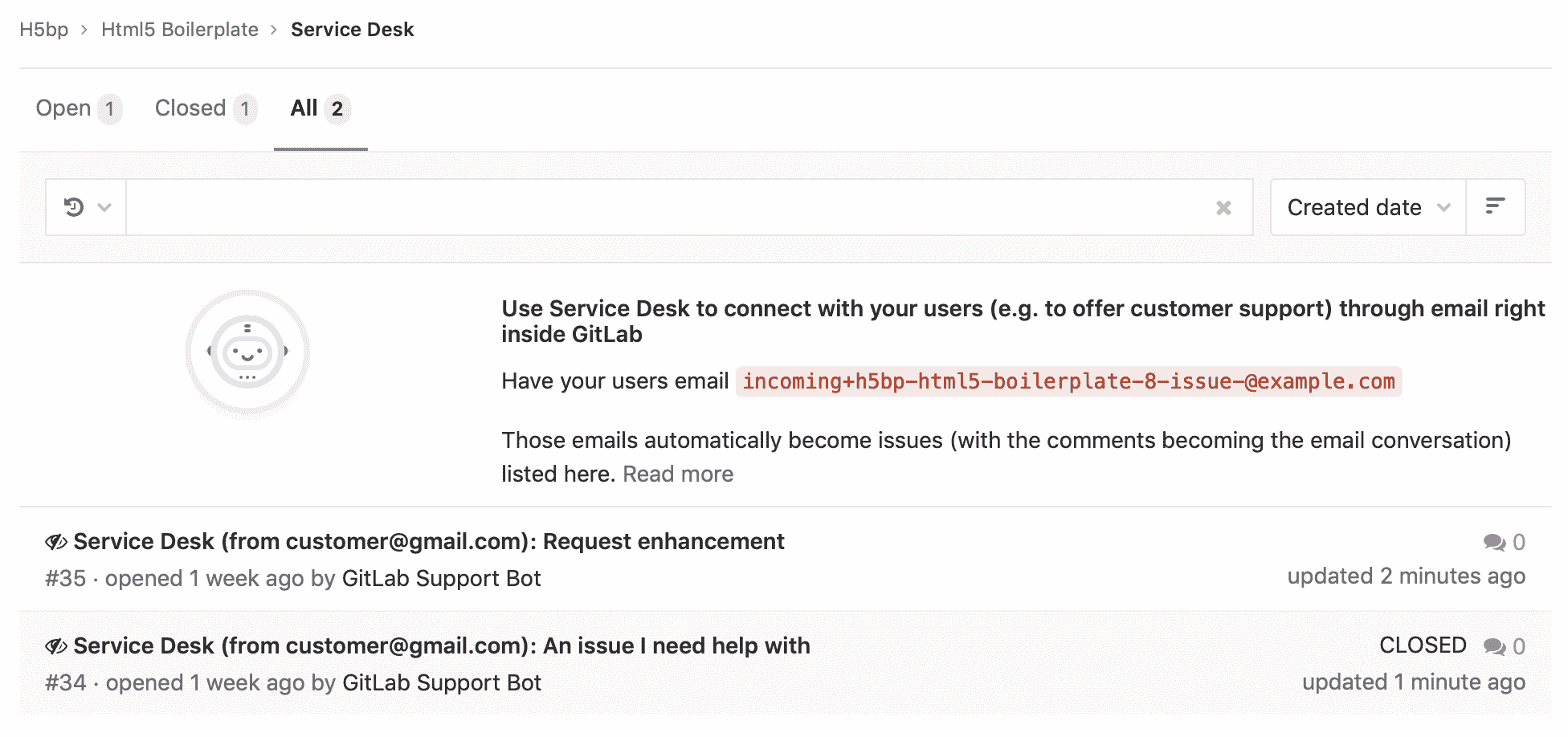The width and height of the screenshot is (1568, 737).
Task: Click the comments icon on issue #34
Action: [x=1494, y=645]
